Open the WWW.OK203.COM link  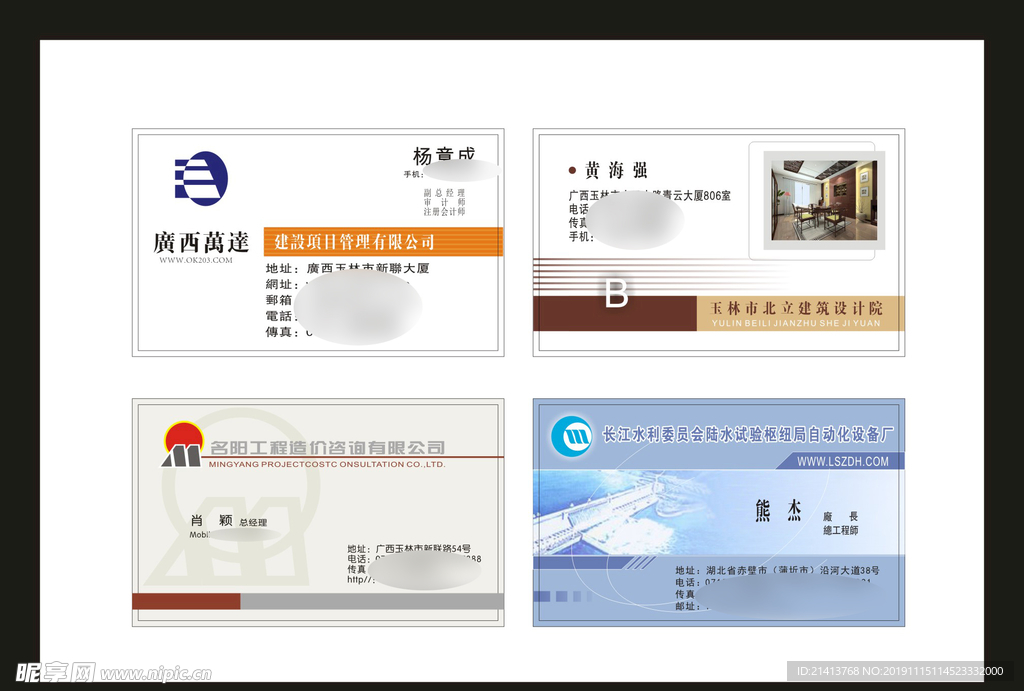click(x=196, y=260)
